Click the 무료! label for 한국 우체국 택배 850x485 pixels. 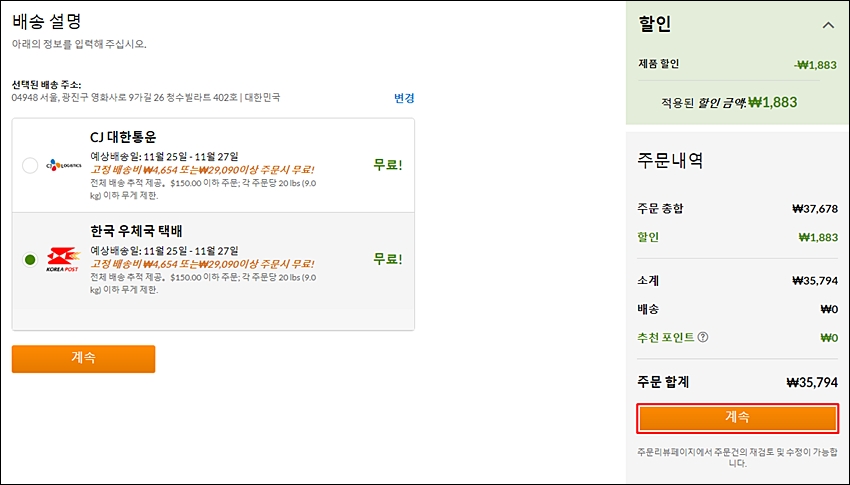pos(388,259)
